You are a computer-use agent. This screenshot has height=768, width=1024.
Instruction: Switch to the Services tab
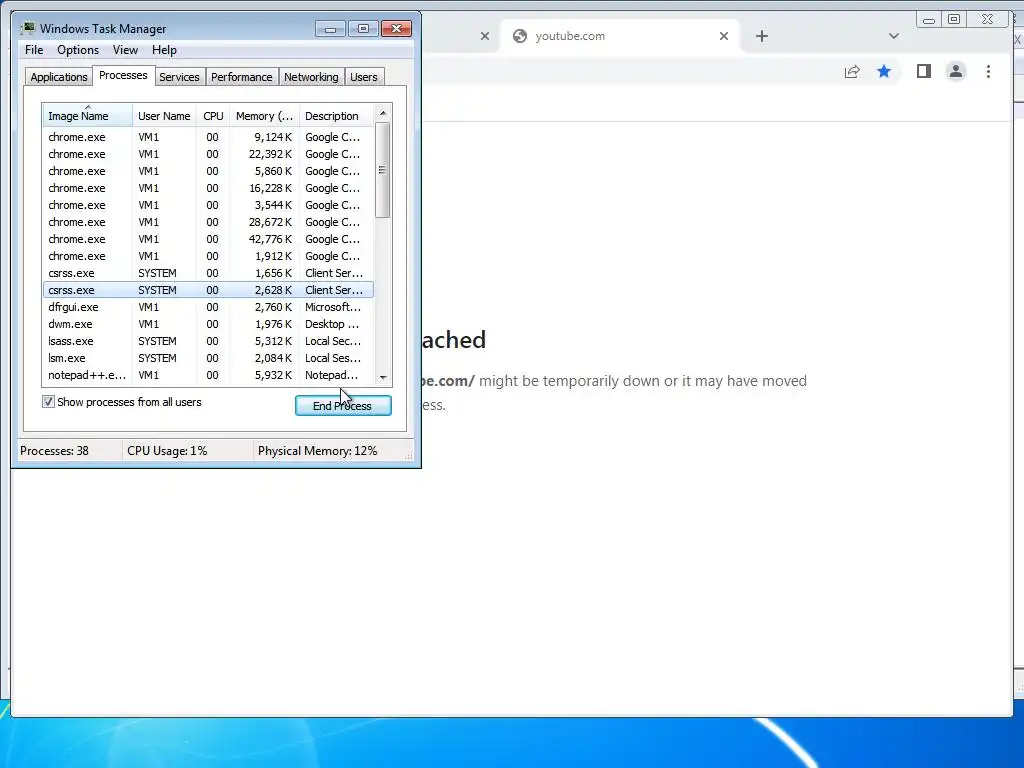click(179, 77)
